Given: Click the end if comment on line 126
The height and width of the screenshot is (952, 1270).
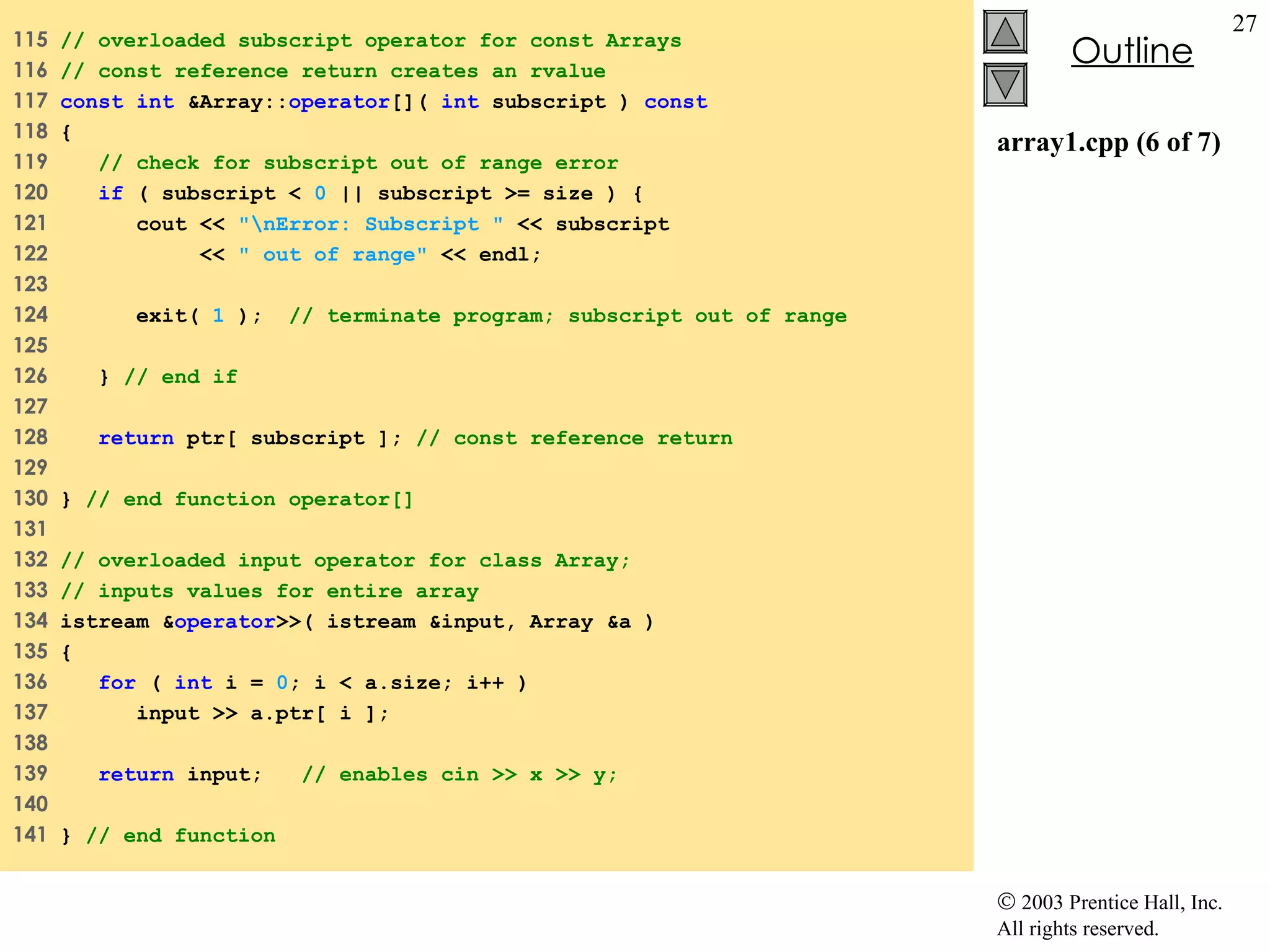Looking at the screenshot, I should coord(180,377).
